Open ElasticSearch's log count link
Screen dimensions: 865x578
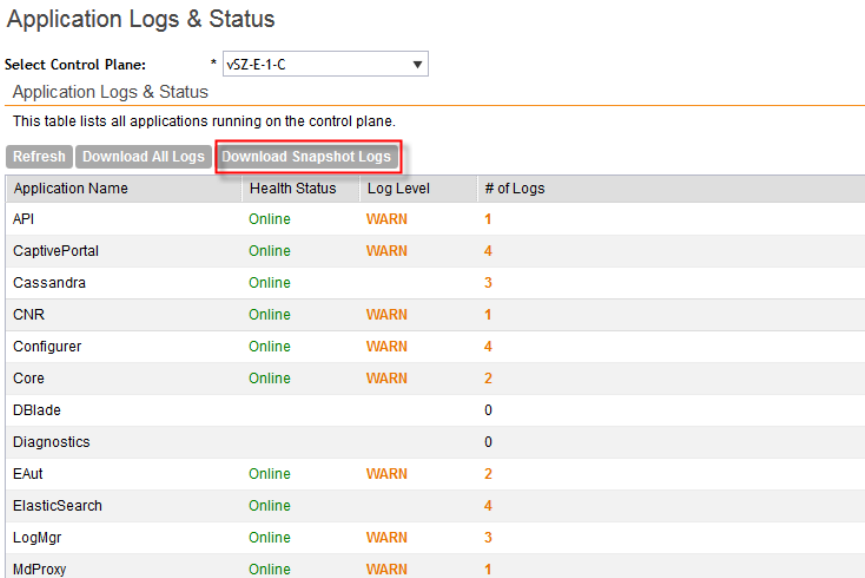(x=488, y=506)
